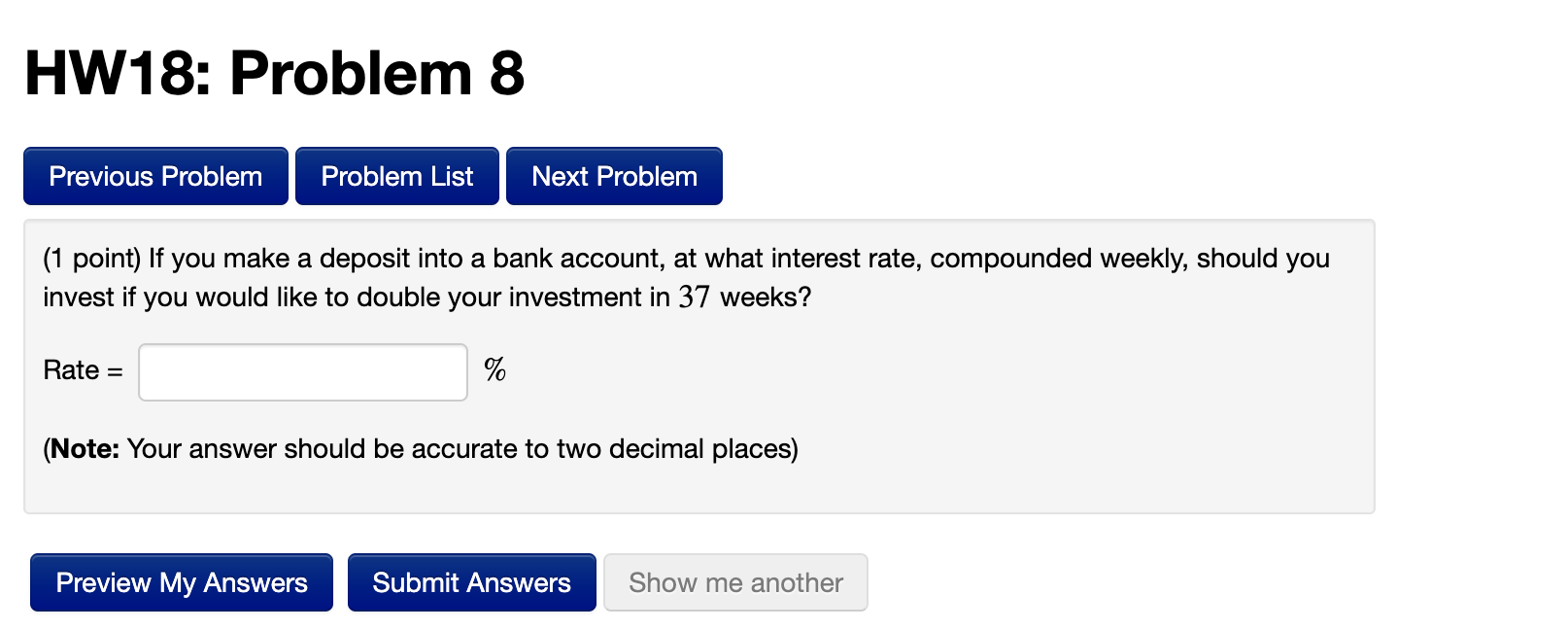Click the Rate = label
Viewport: 1568px width, 630px height.
[81, 370]
